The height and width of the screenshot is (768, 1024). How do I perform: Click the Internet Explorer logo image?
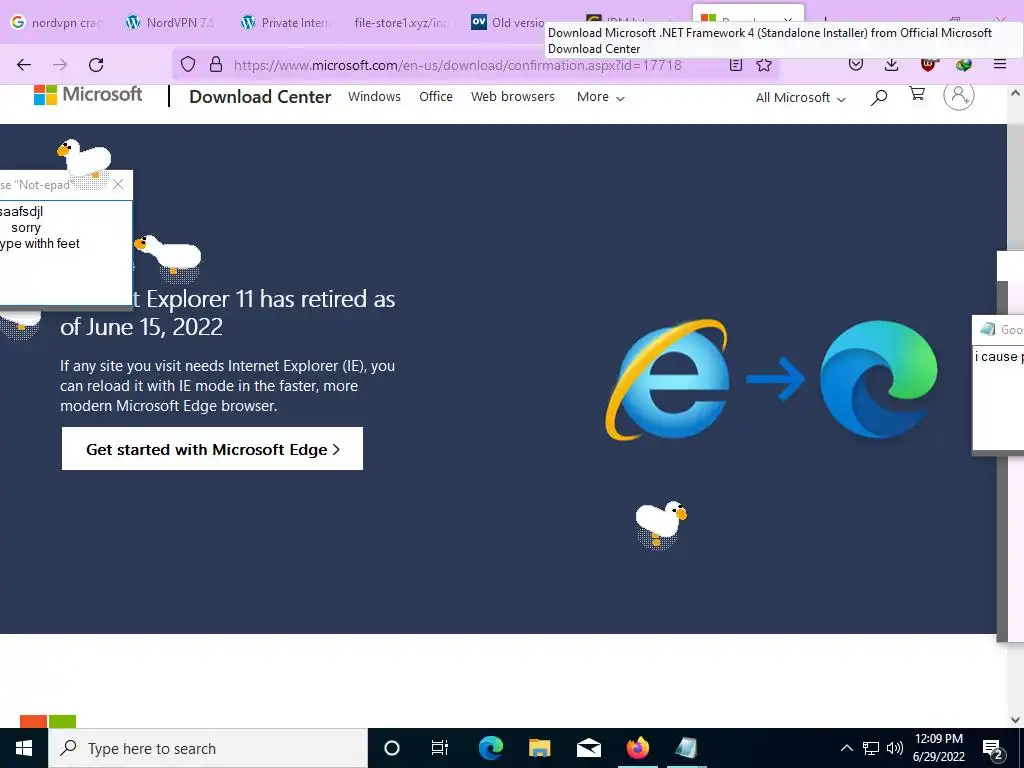click(x=667, y=379)
